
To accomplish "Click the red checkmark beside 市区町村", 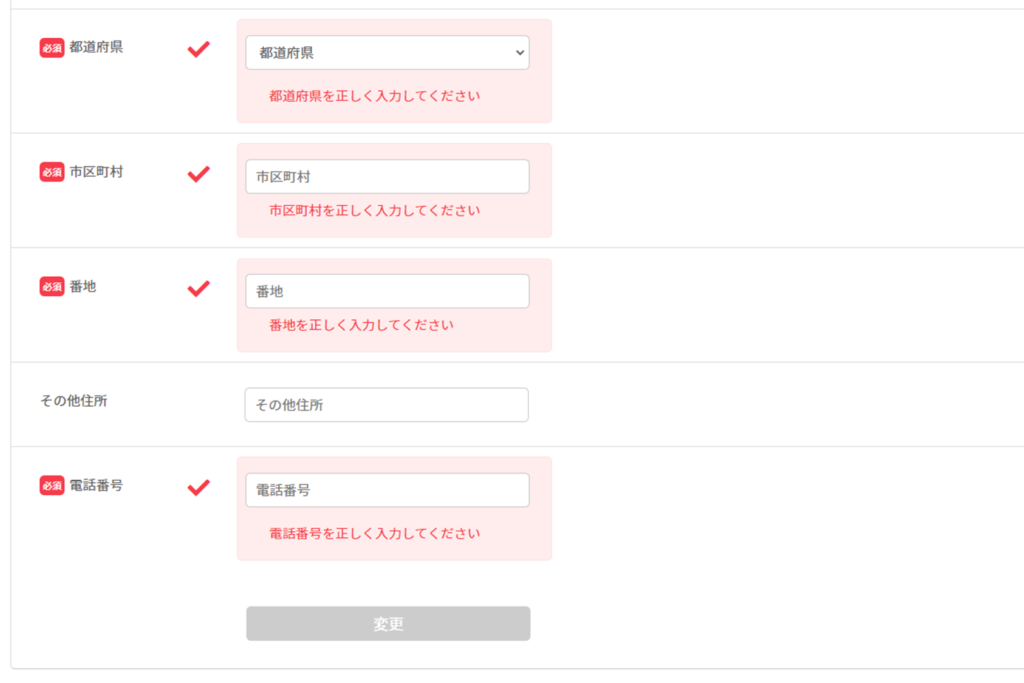I will 199,174.
